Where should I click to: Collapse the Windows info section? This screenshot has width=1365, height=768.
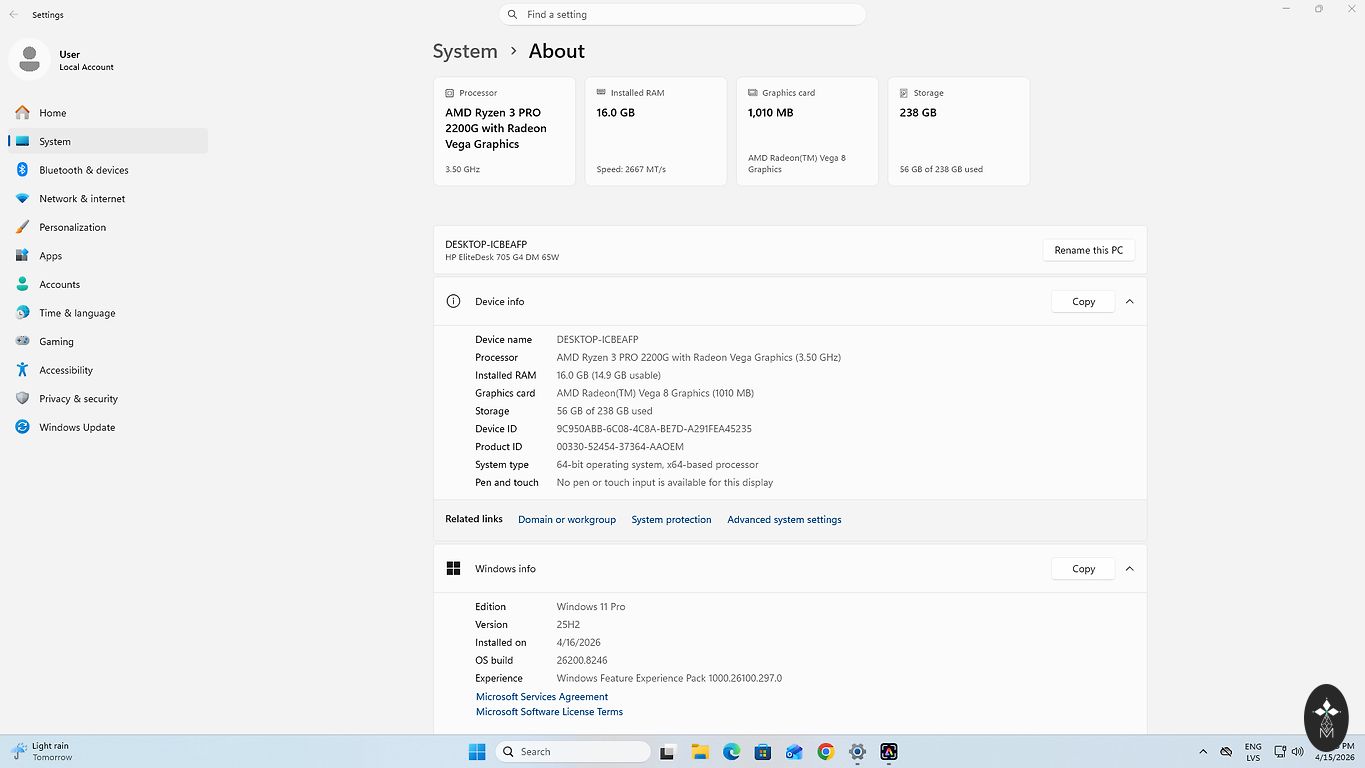click(1129, 569)
